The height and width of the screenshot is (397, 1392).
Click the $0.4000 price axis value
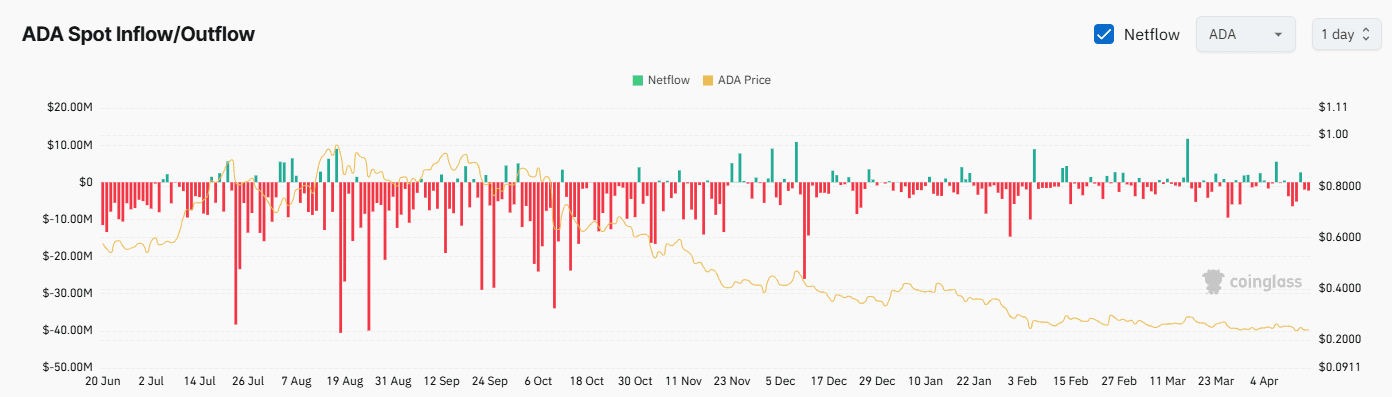click(1339, 288)
